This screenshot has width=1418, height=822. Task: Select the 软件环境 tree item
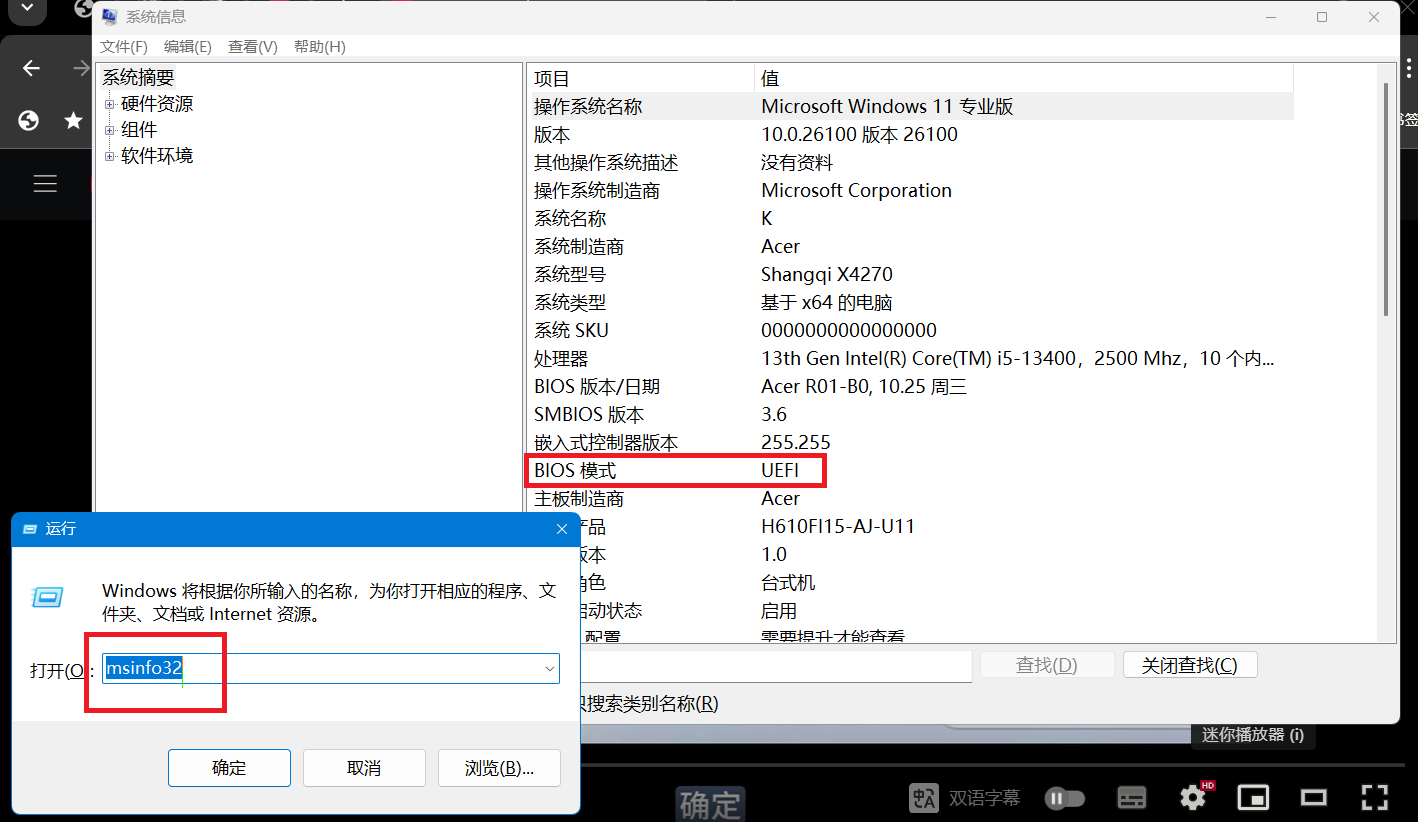click(157, 156)
